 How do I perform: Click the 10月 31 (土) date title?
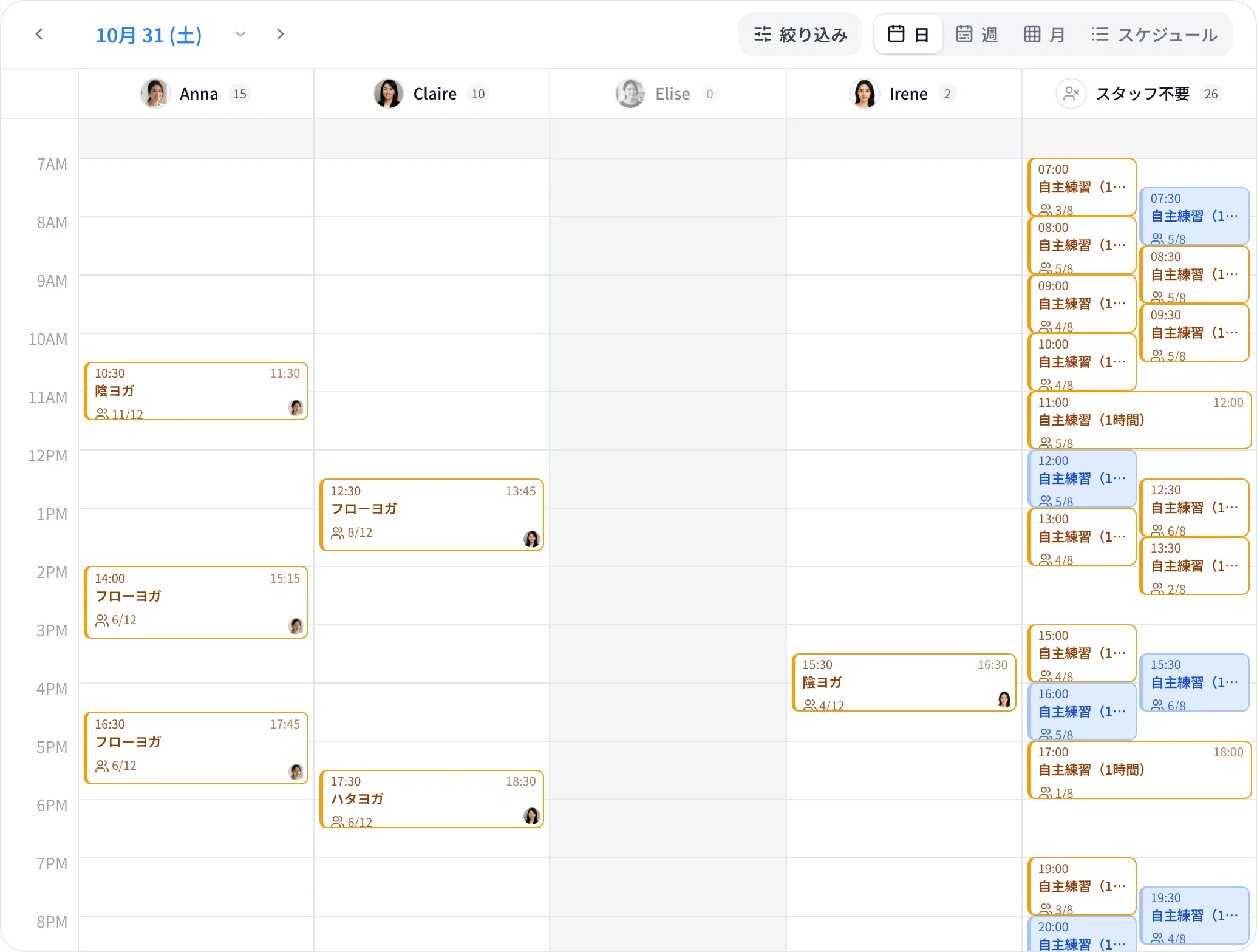(149, 35)
